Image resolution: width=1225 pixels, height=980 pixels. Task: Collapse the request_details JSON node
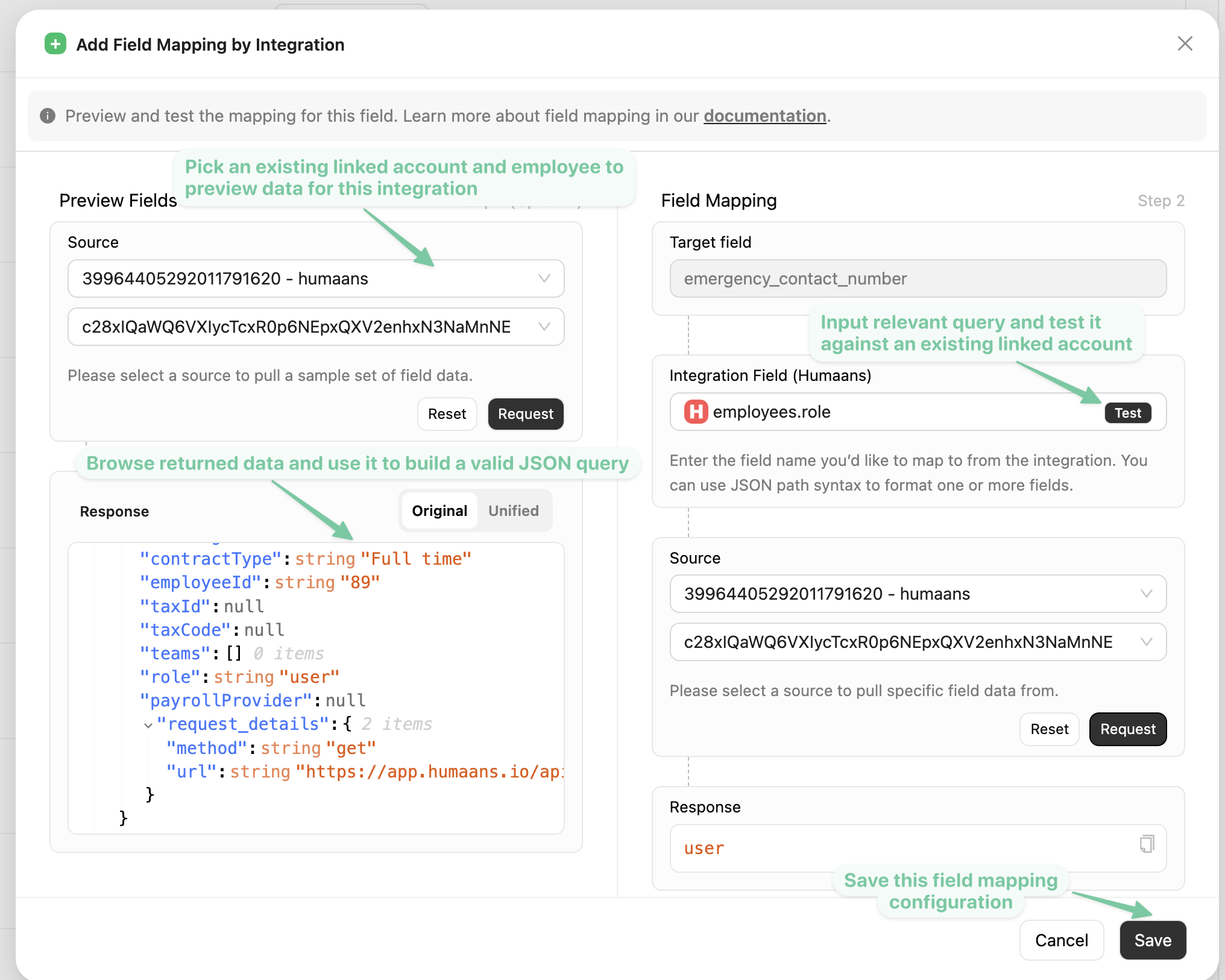(148, 725)
